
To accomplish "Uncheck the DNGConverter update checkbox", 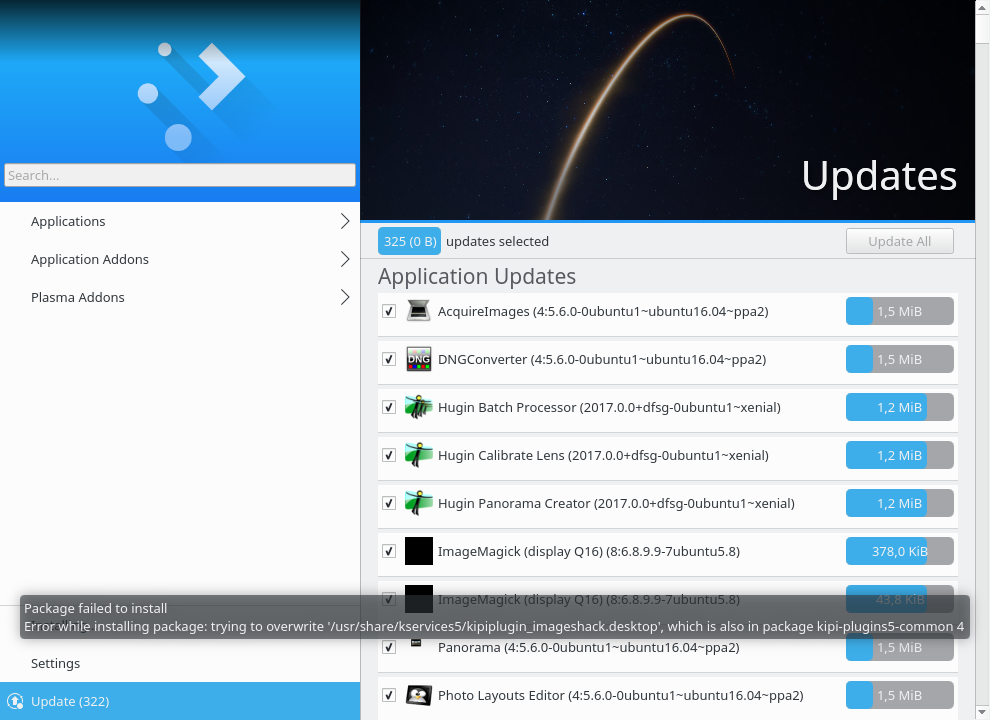I will pyautogui.click(x=389, y=359).
